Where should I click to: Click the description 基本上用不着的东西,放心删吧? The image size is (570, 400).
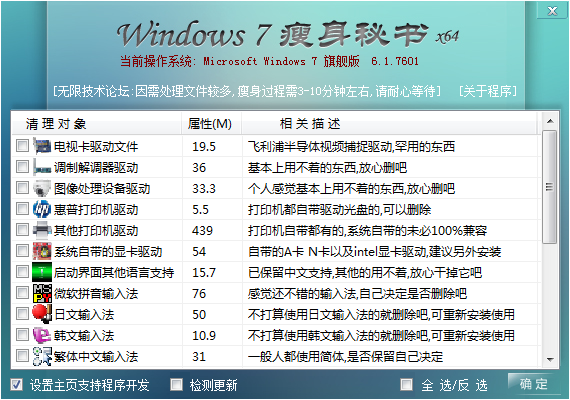pyautogui.click(x=327, y=168)
